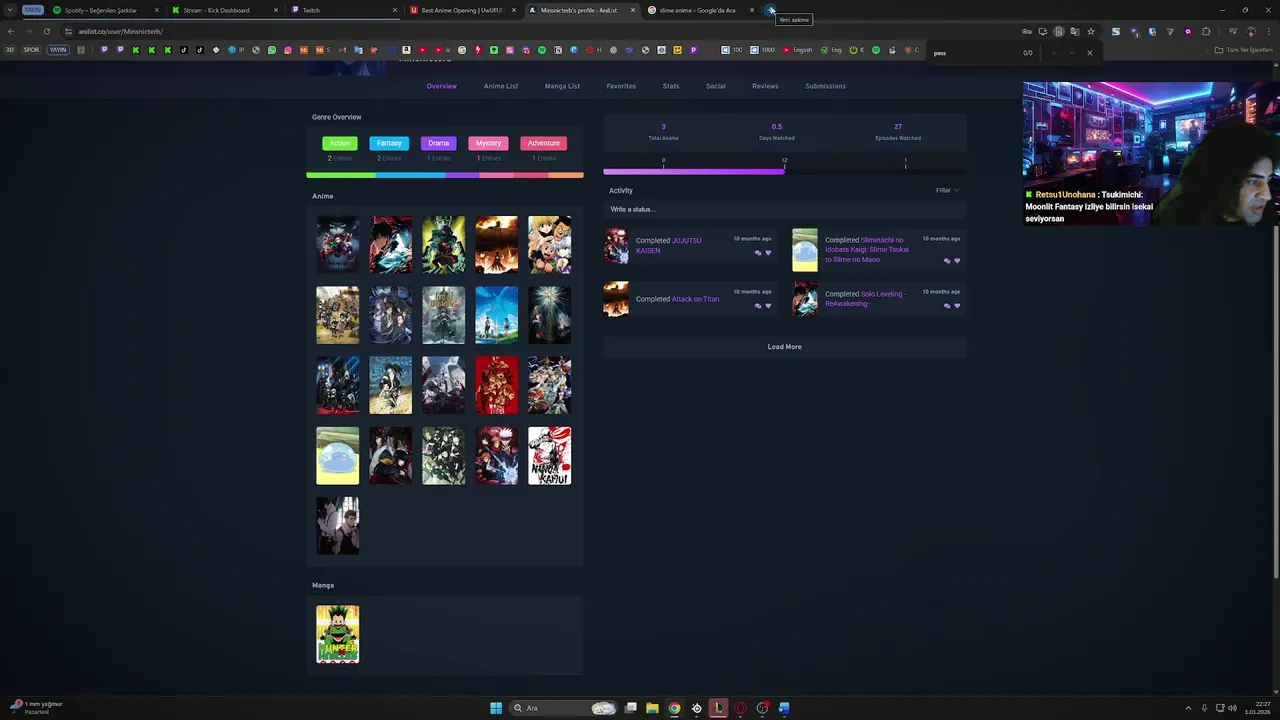Open Windows Start menu
Image resolution: width=1280 pixels, height=720 pixels.
tap(496, 708)
